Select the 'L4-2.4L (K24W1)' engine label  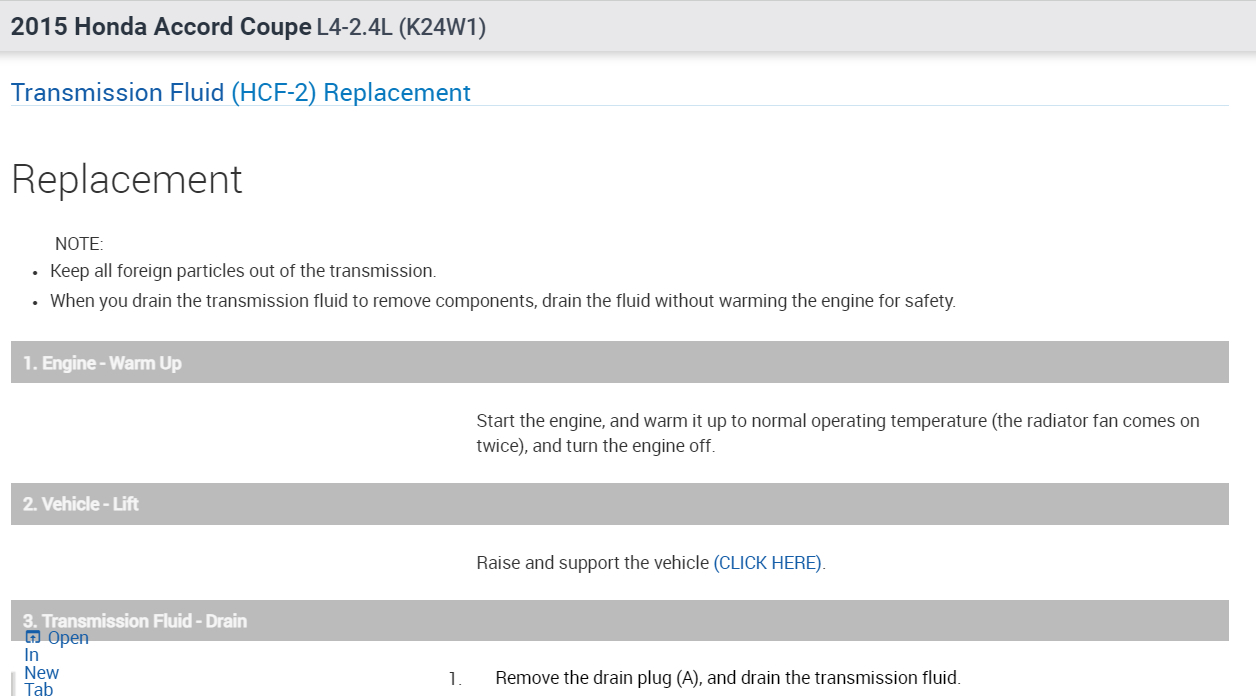click(x=401, y=27)
